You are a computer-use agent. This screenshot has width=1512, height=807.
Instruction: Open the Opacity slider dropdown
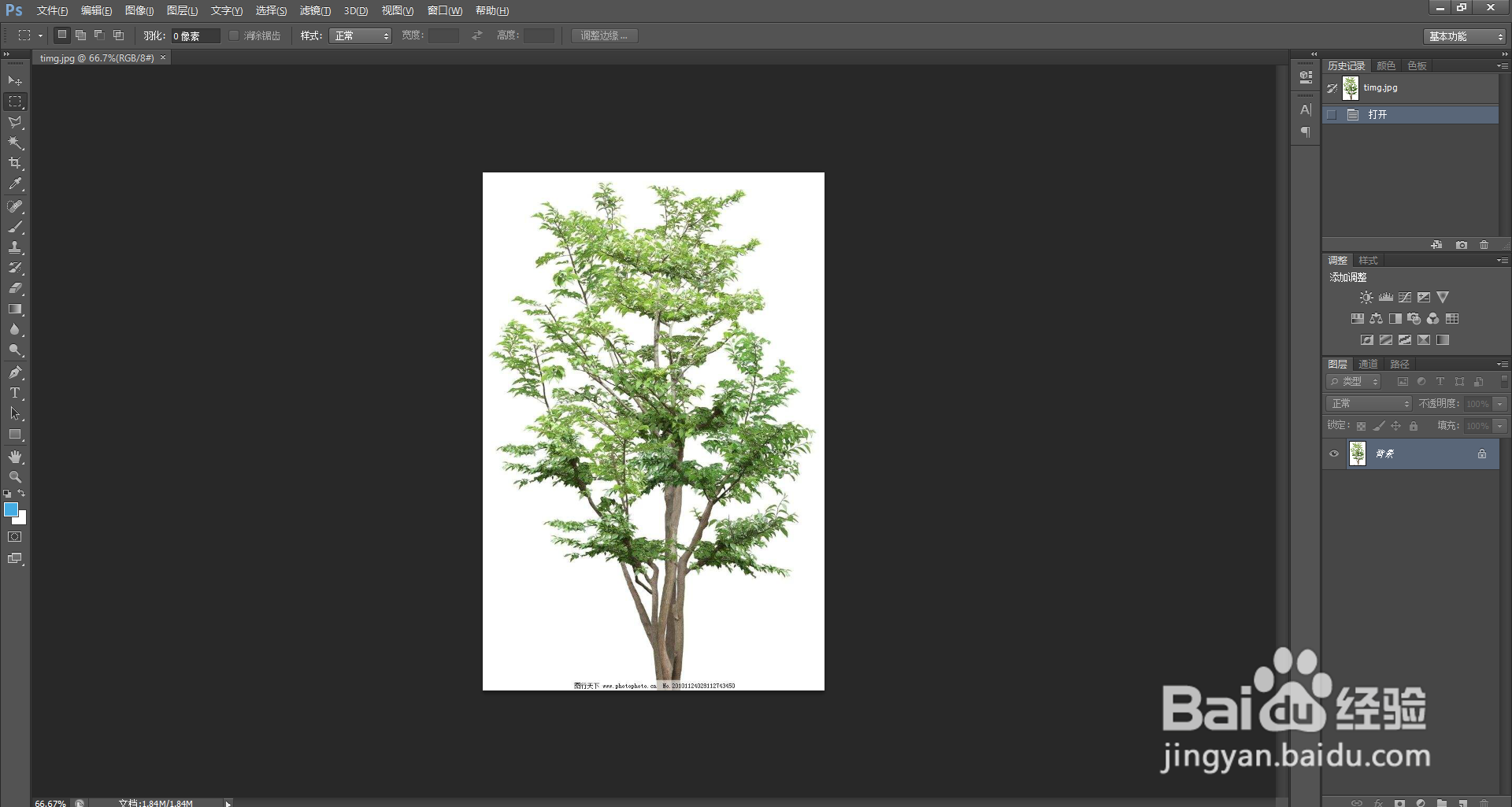(1500, 403)
